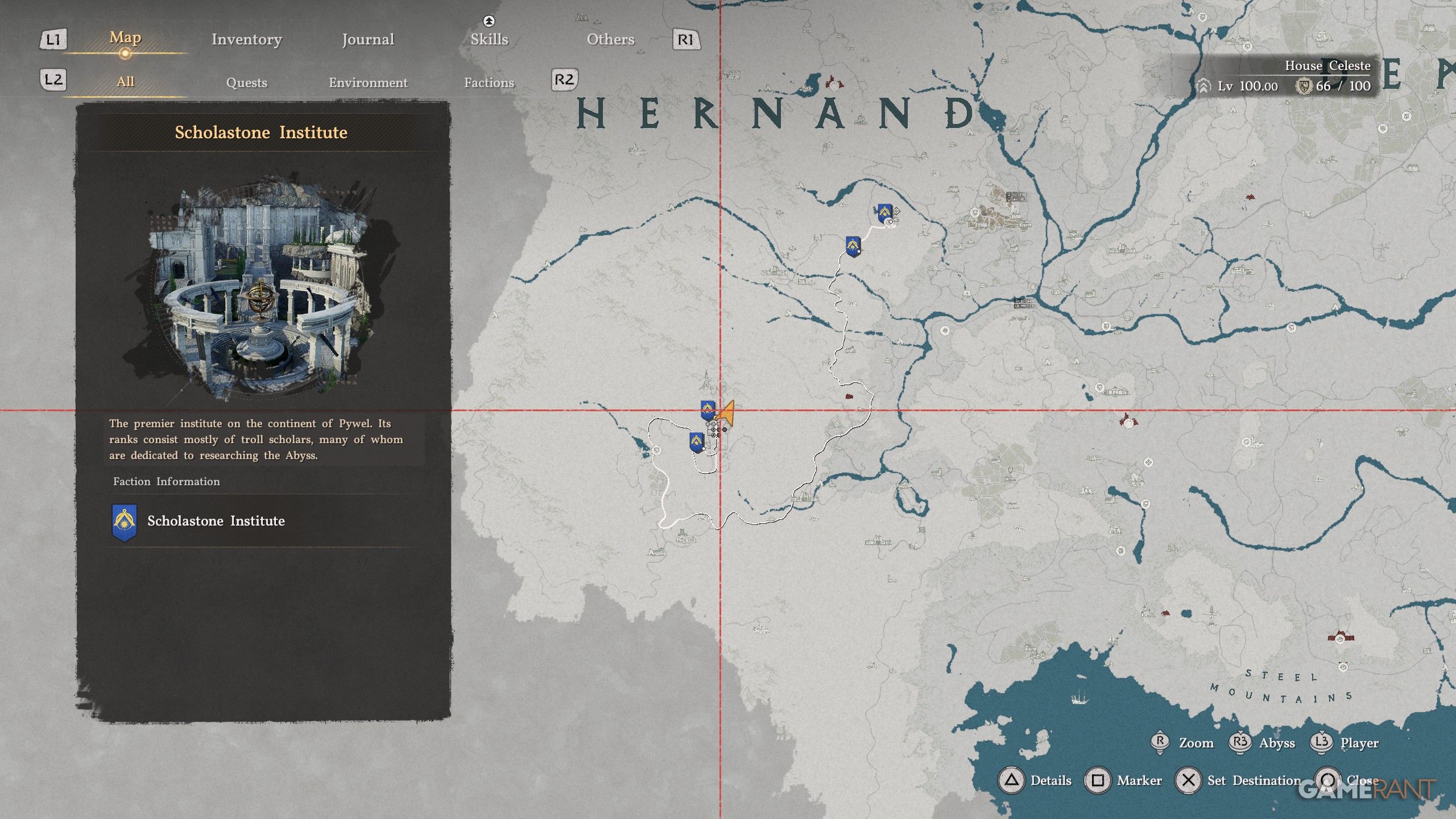Filter map by Environment
Viewport: 1456px width, 819px height.
point(367,83)
